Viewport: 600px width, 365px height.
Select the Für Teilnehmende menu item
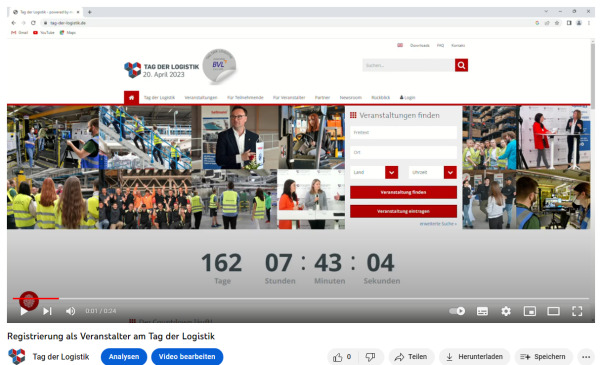point(245,98)
